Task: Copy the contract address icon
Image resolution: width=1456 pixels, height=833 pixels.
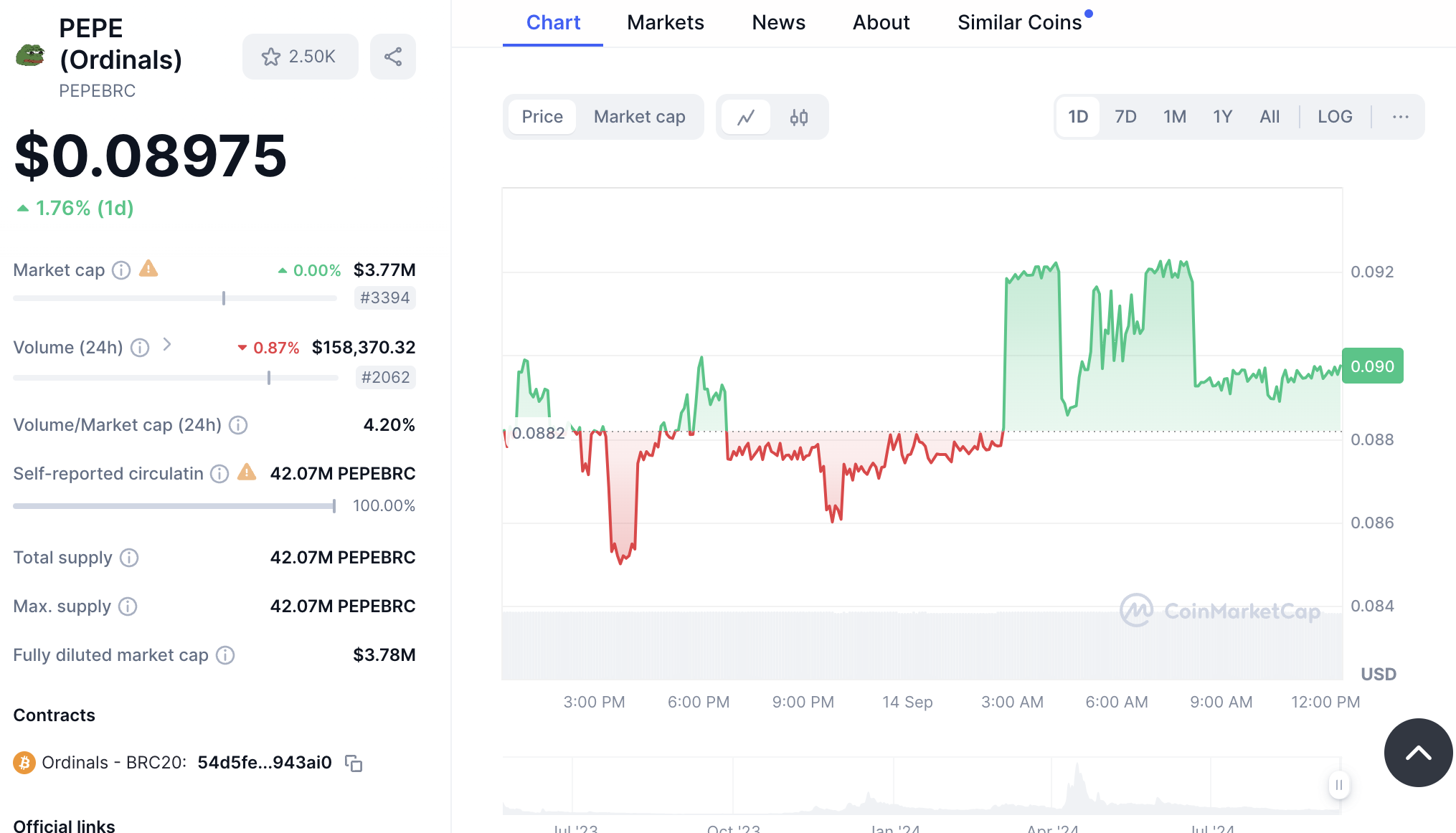Action: (354, 763)
